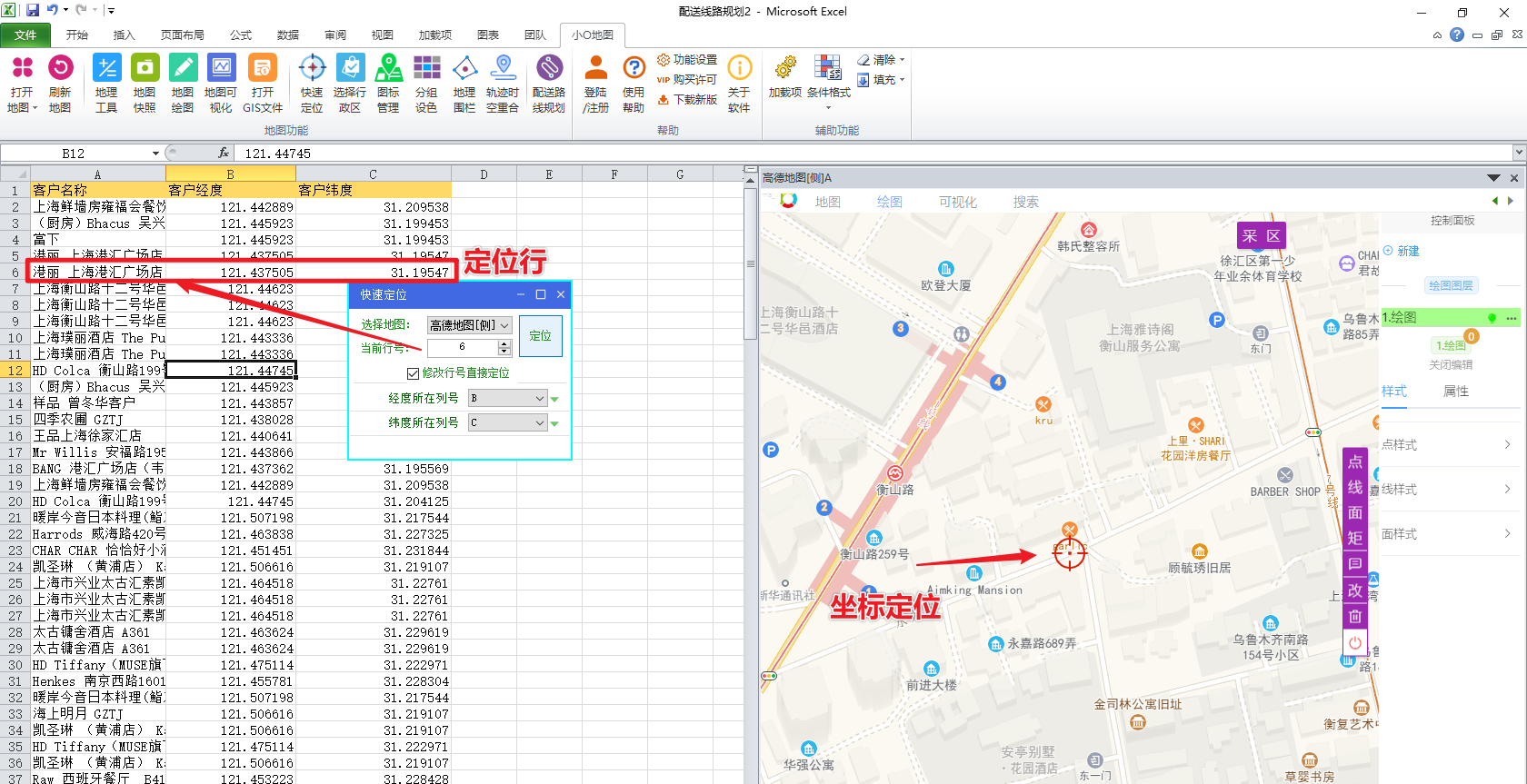Screen dimensions: 1527x784
Task: Open 配送路线规划 delivery route planning
Action: 549,84
